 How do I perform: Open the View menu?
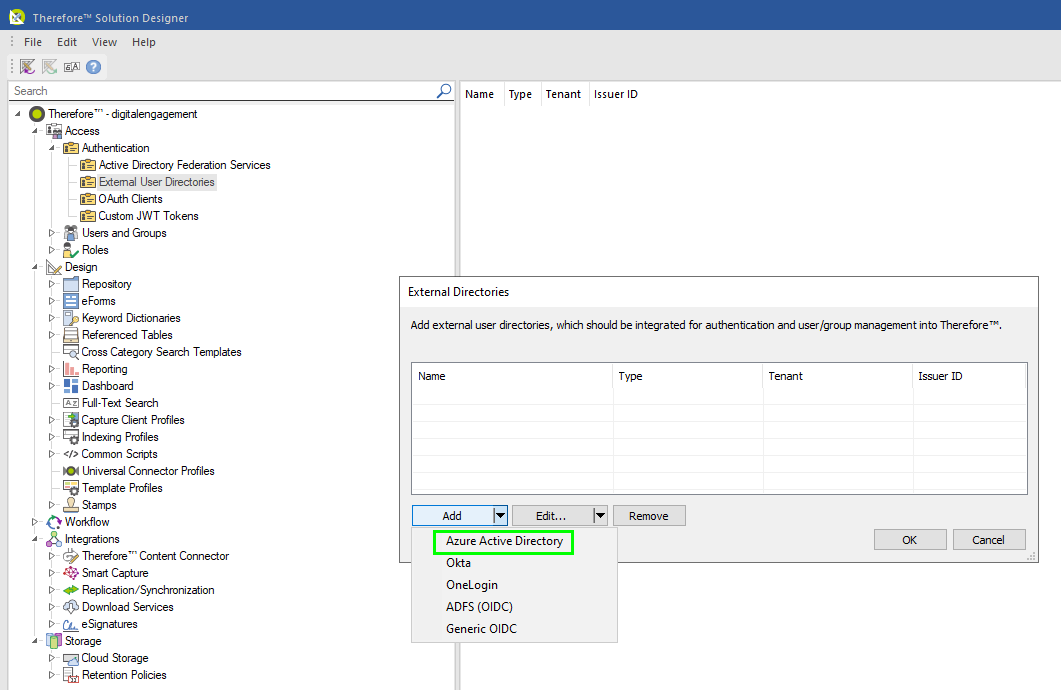point(104,42)
